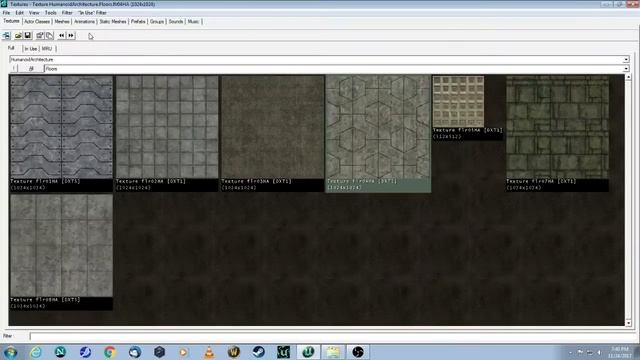The image size is (640, 360).
Task: Open the media player orange play icon
Action: pyautogui.click(x=183, y=352)
